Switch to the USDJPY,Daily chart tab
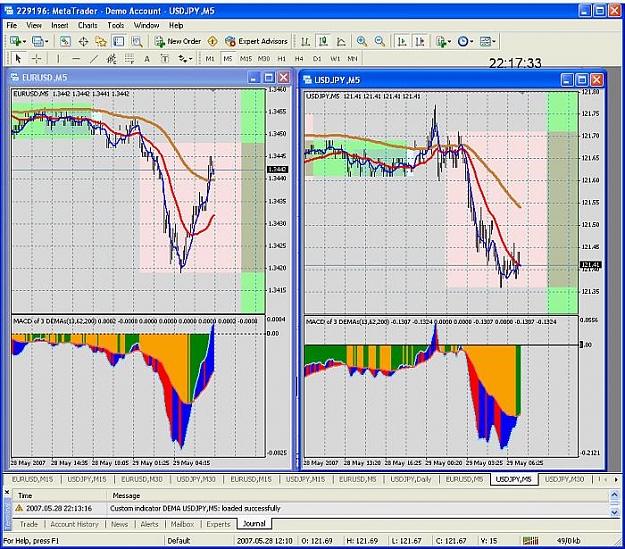The image size is (625, 549). 411,479
